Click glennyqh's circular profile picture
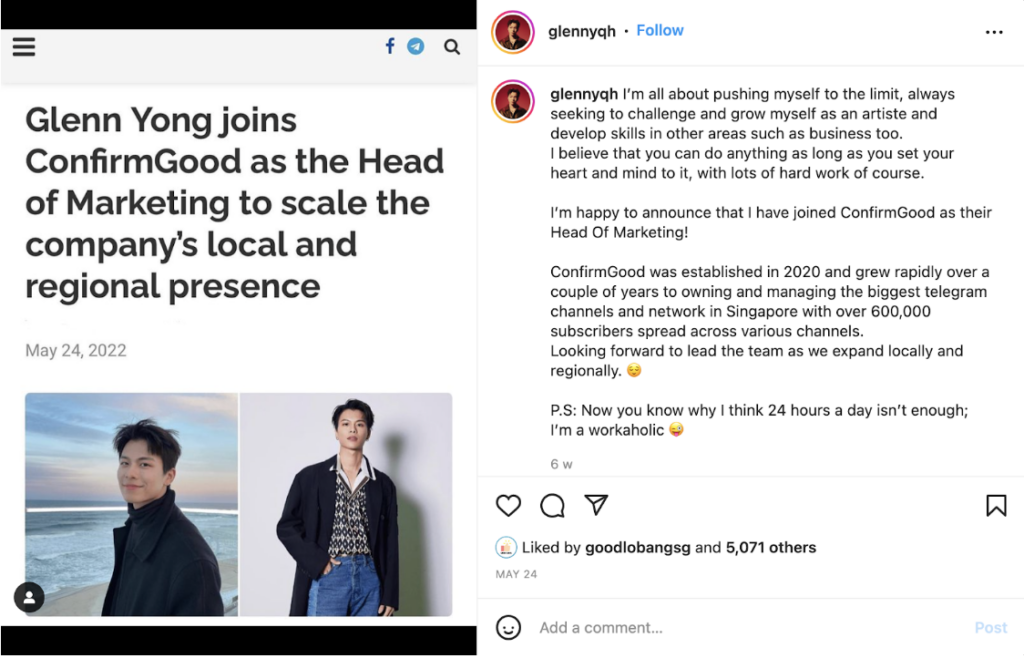The image size is (1024, 658). 512,31
